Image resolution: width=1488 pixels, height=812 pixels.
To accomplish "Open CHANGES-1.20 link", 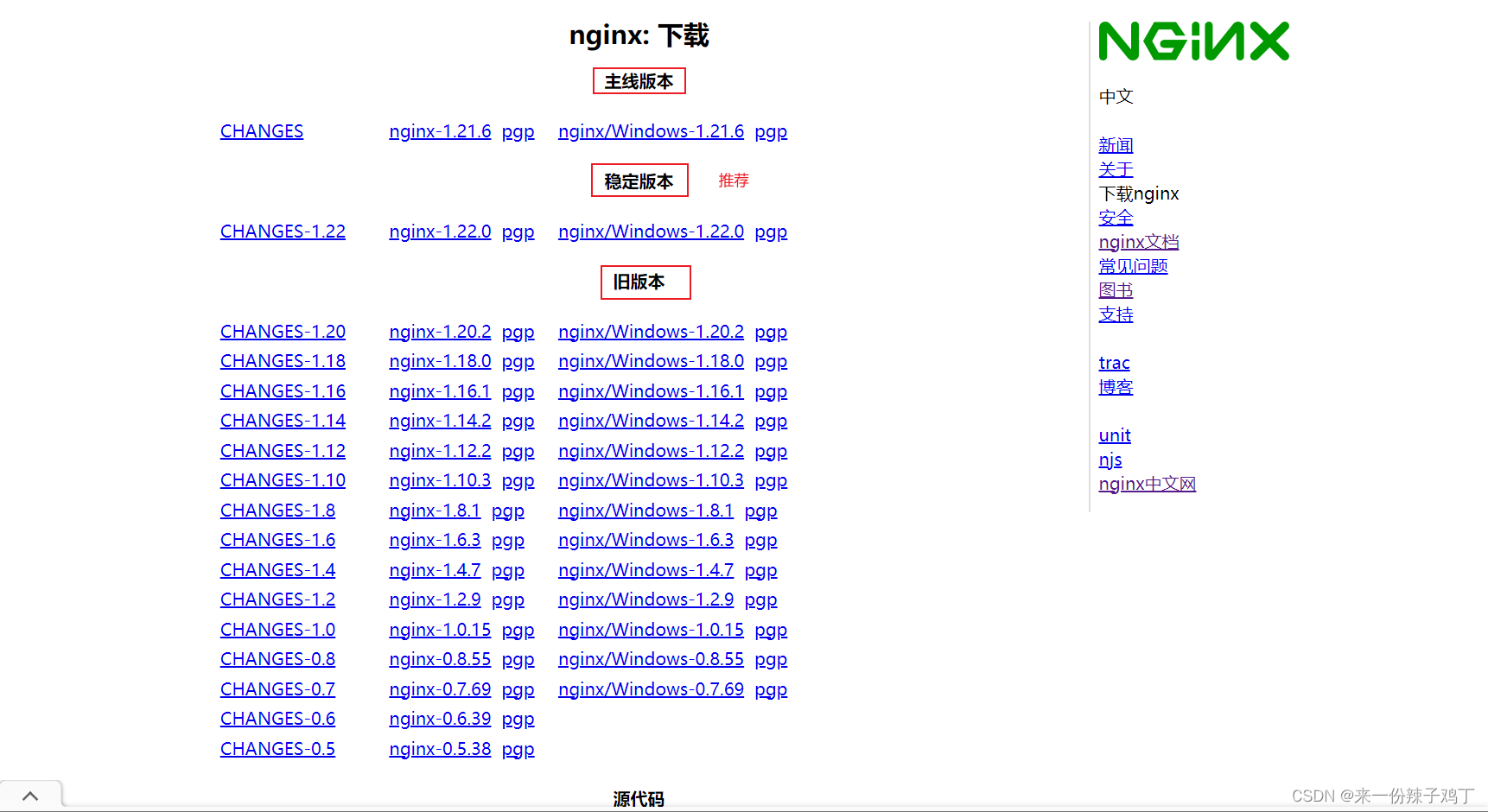I will pos(283,332).
